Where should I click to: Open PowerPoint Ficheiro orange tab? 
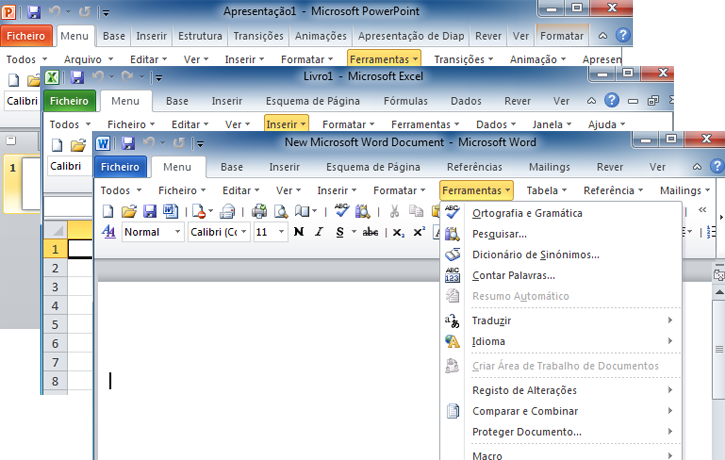(26, 36)
